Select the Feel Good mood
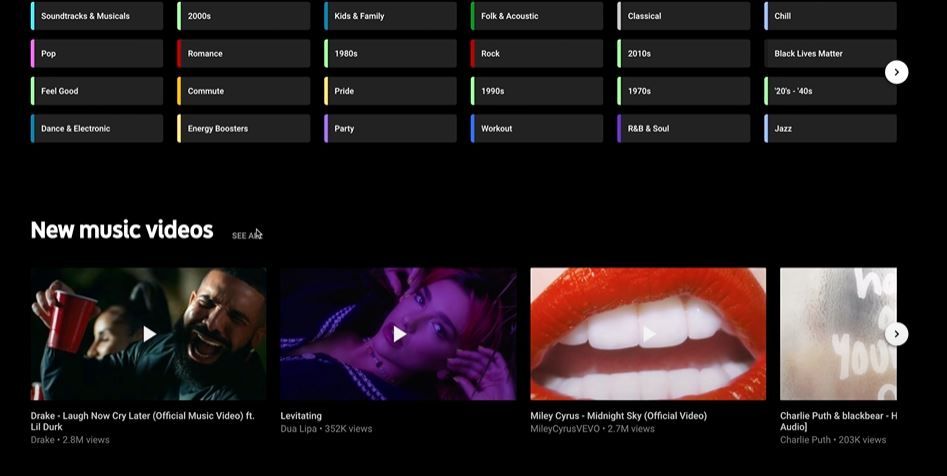 point(97,91)
